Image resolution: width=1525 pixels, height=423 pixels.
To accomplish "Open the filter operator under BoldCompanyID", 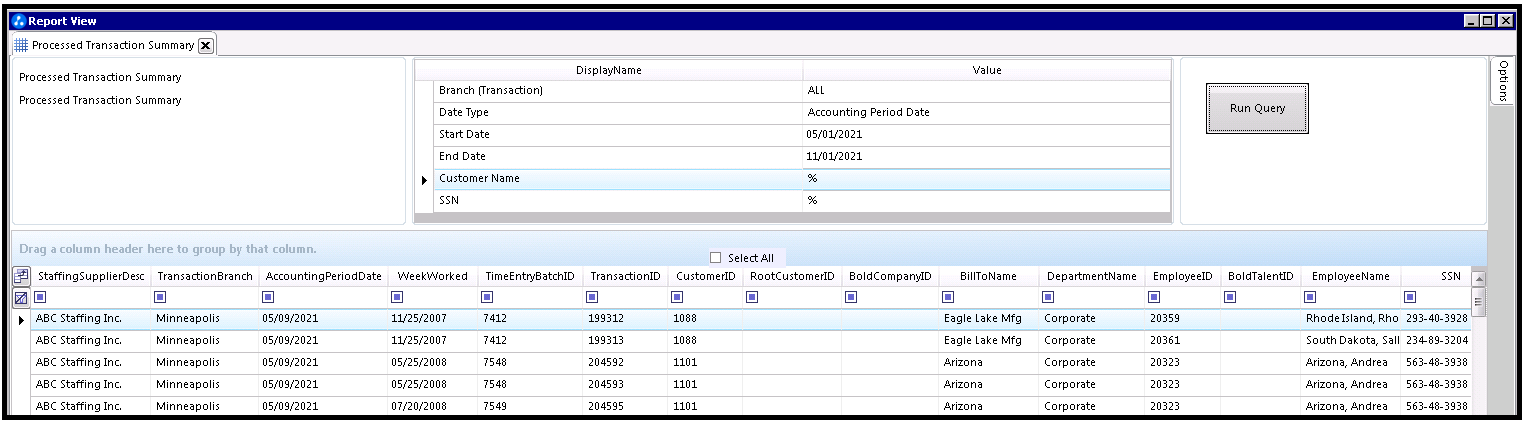I will 851,297.
